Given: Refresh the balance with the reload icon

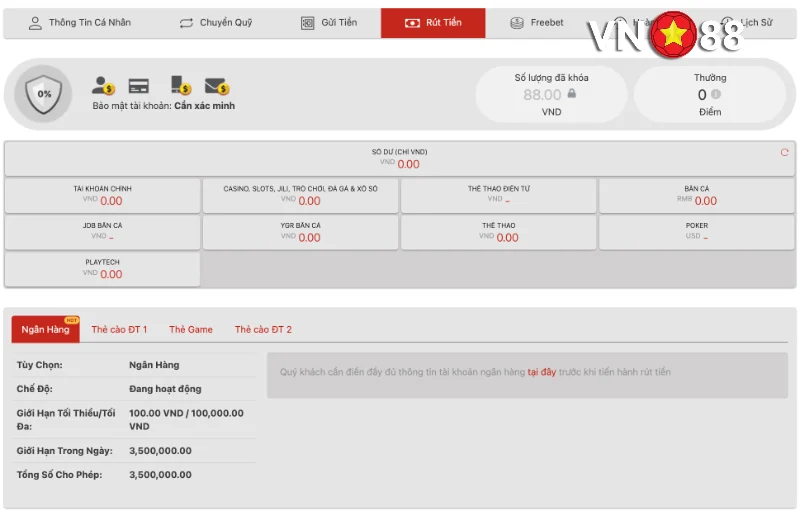Looking at the screenshot, I should point(784,153).
